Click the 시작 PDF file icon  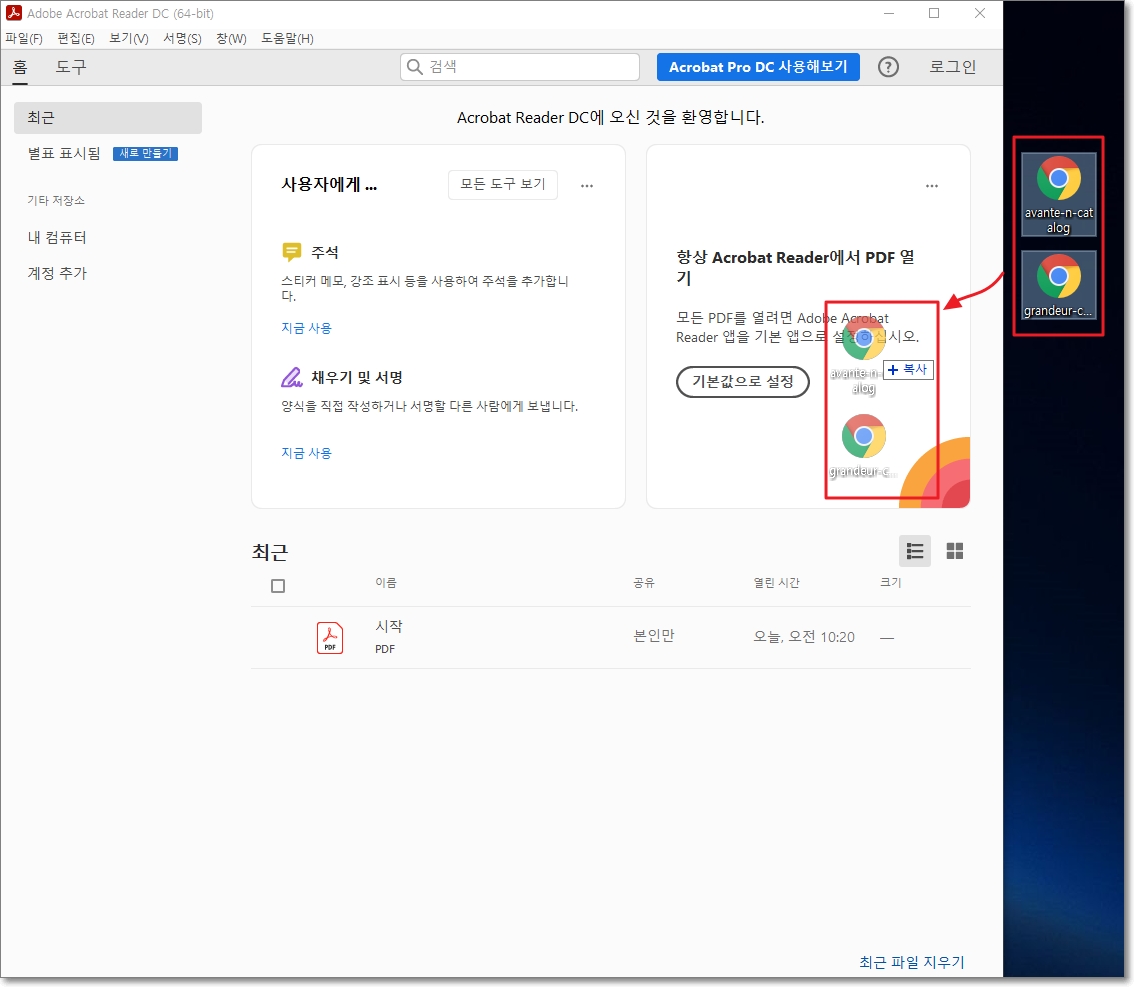[x=330, y=638]
